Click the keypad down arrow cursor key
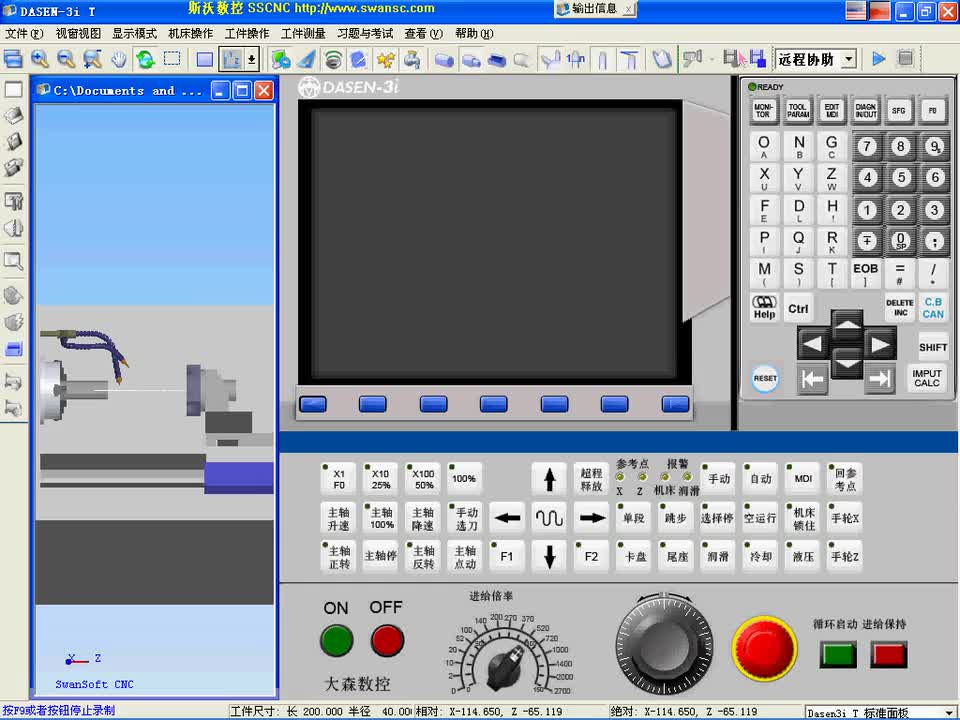This screenshot has width=960, height=720. (x=847, y=363)
